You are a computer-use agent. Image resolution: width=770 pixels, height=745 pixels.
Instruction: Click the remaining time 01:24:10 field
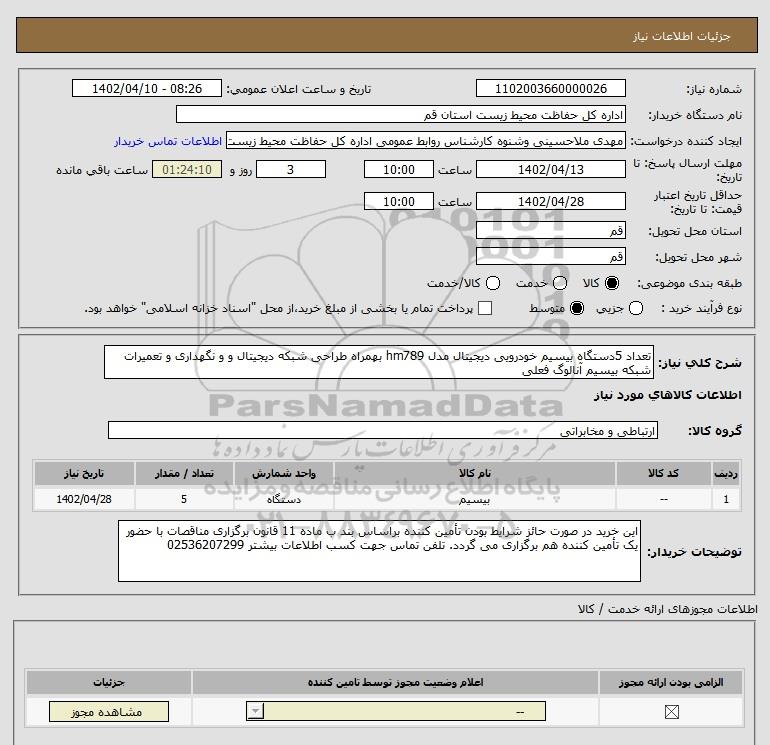click(187, 169)
